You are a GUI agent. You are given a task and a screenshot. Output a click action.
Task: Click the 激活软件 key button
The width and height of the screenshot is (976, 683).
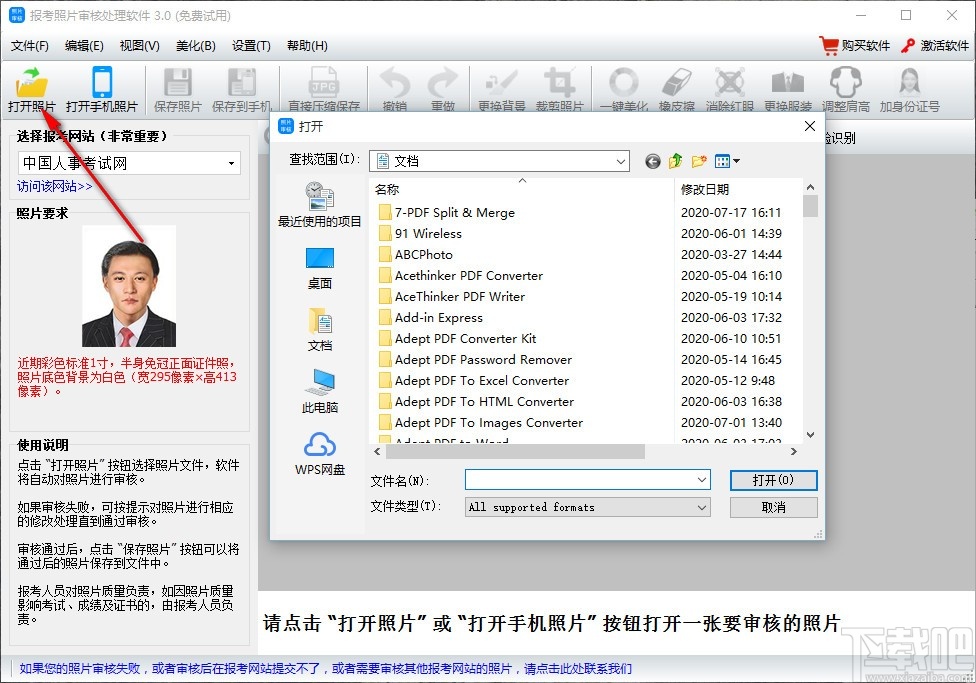click(935, 45)
